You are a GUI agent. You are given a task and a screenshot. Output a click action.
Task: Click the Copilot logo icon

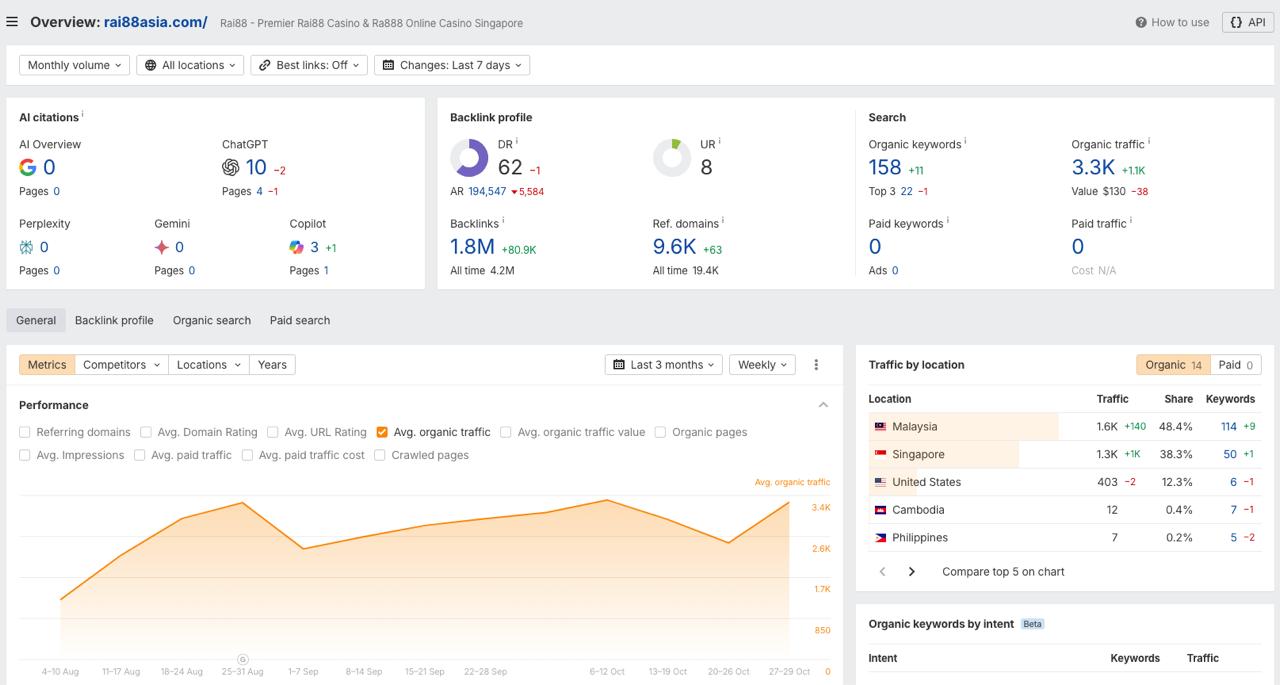pos(296,247)
